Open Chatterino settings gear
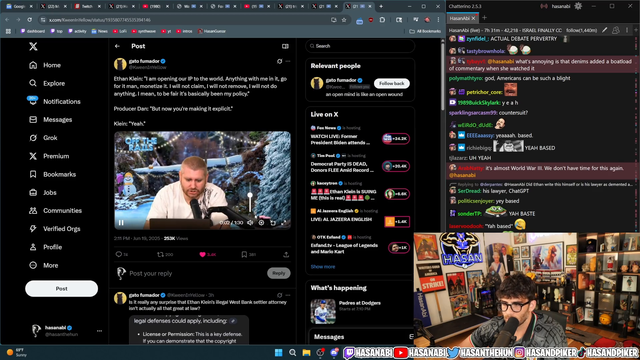The height and width of the screenshot is (360, 640). point(578,6)
